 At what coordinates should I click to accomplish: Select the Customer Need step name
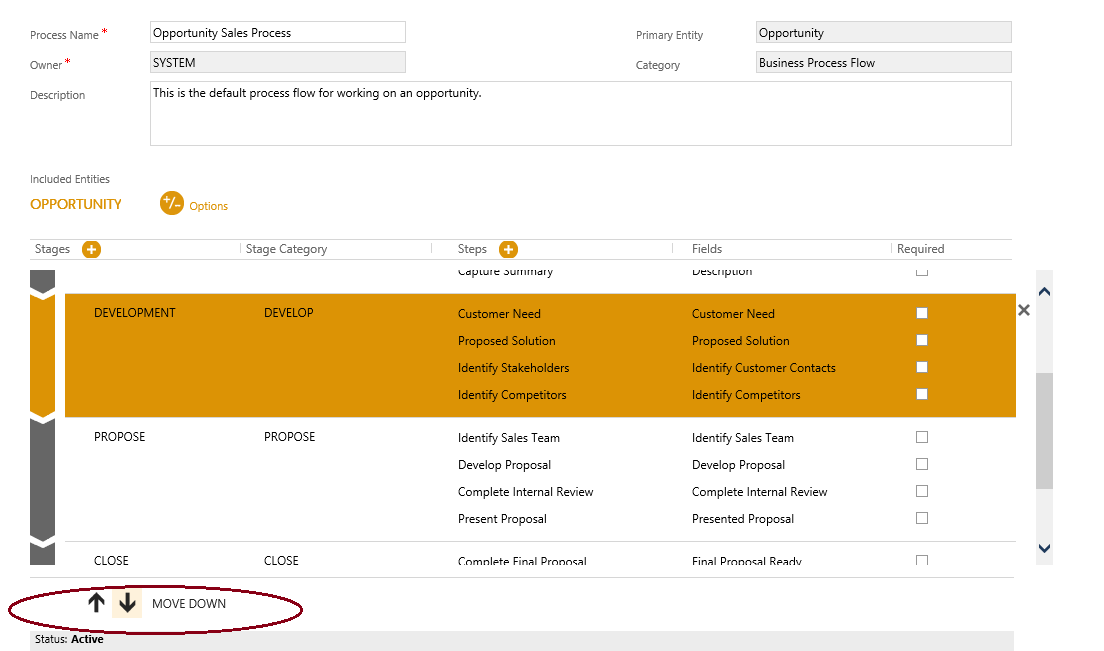(x=499, y=314)
